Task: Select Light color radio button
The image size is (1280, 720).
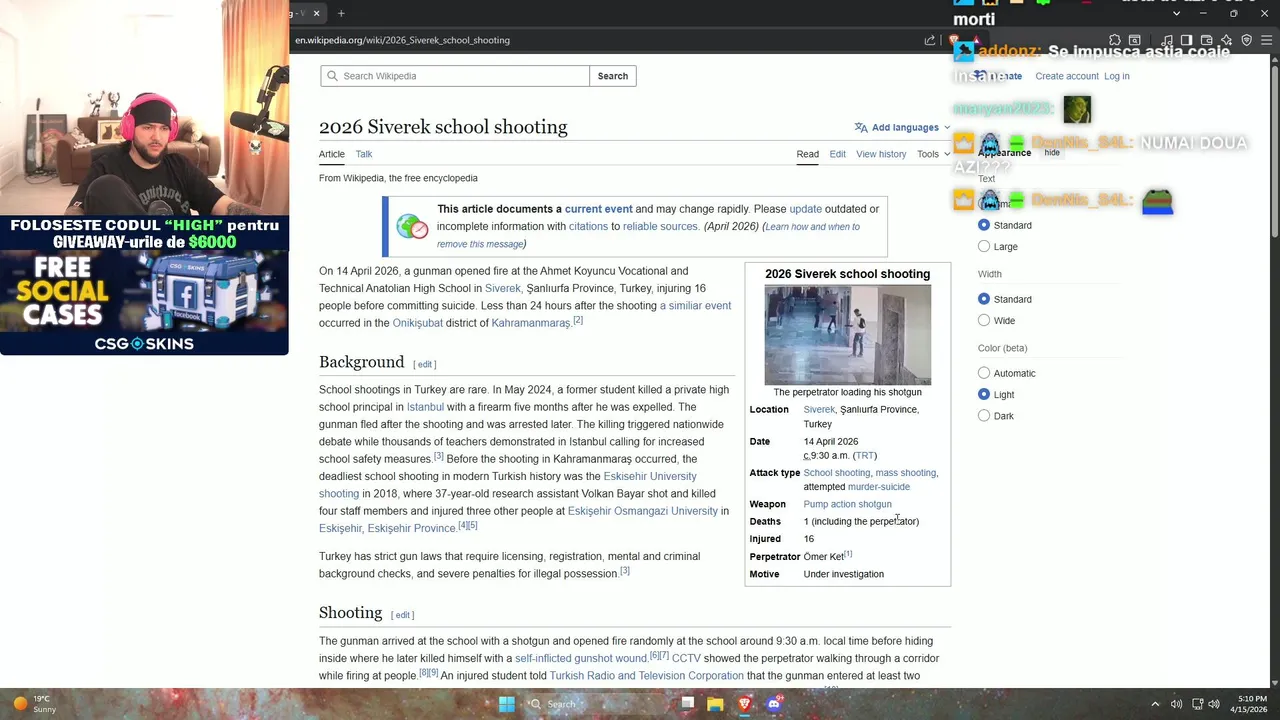Action: (x=984, y=394)
